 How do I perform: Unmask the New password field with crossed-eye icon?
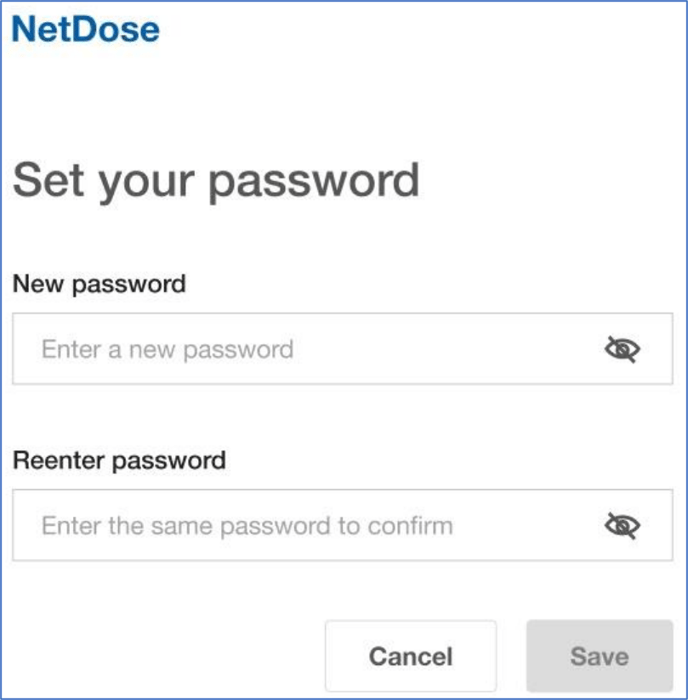[x=622, y=350]
